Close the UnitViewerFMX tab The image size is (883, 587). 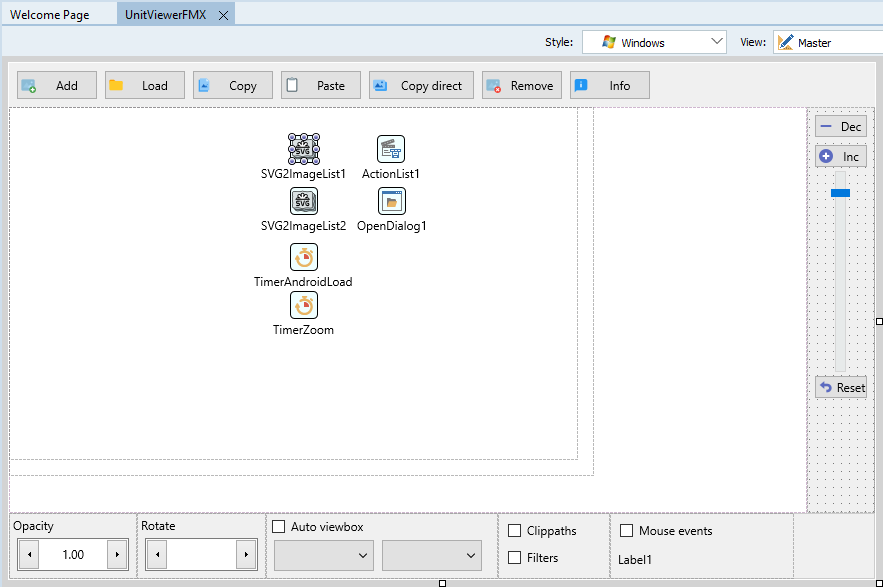(223, 15)
